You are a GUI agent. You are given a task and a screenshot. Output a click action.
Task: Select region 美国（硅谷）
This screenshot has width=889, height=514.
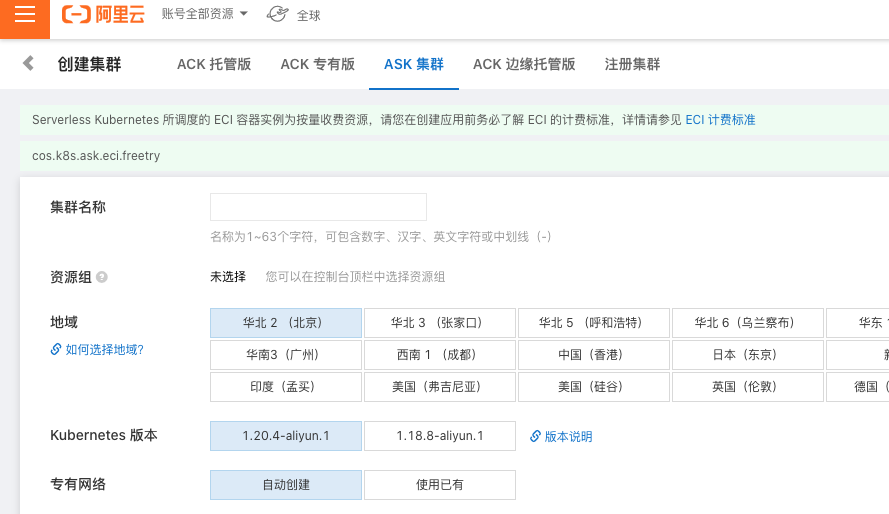(594, 386)
